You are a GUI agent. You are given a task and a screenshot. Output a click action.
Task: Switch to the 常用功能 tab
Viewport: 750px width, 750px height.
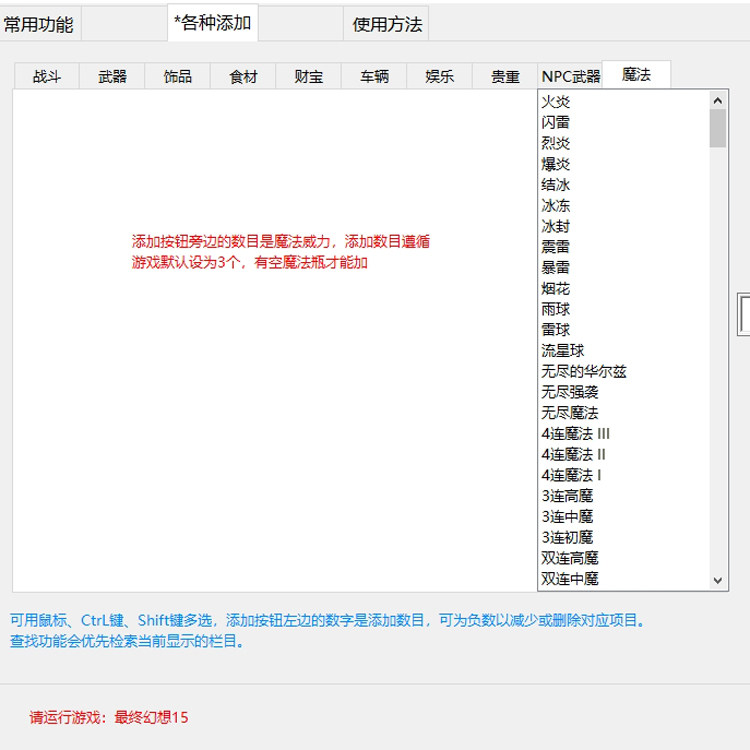[39, 23]
